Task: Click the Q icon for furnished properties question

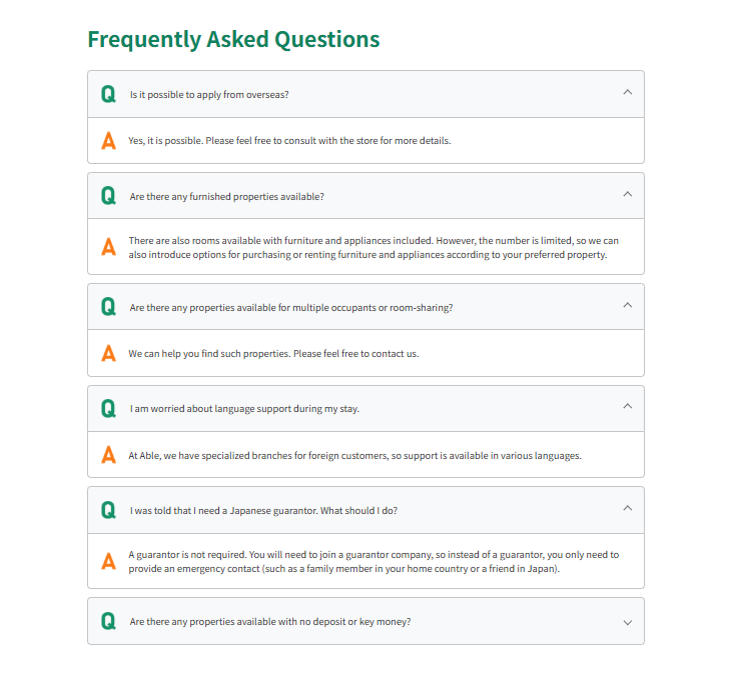Action: [108, 196]
